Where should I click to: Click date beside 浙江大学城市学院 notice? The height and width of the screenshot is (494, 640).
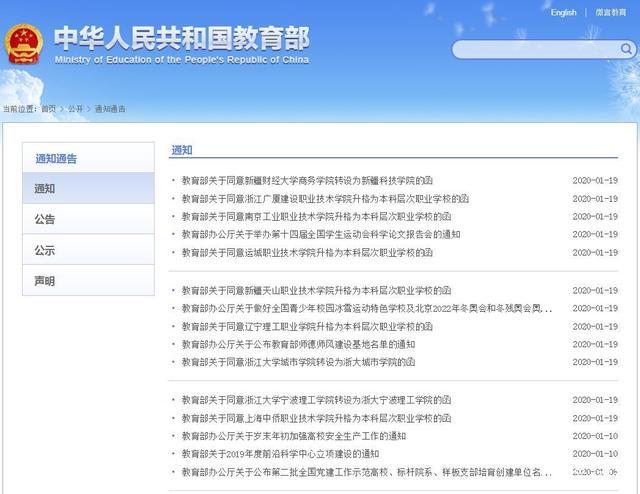pyautogui.click(x=595, y=362)
